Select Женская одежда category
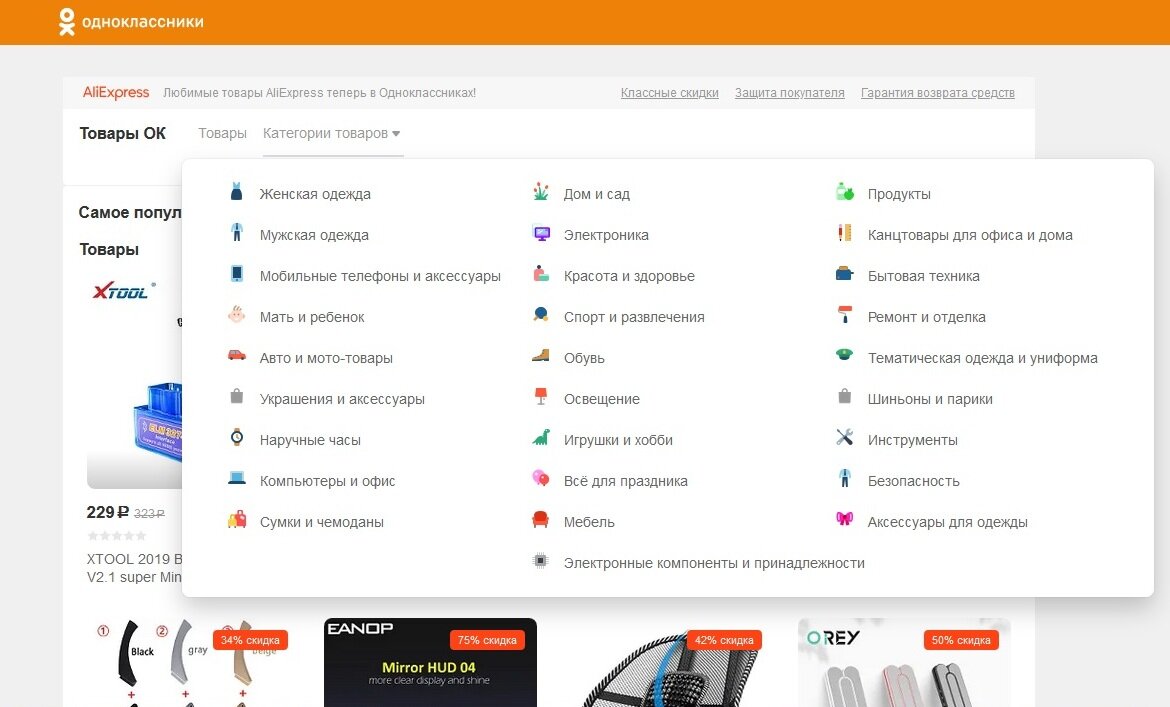 [x=315, y=194]
